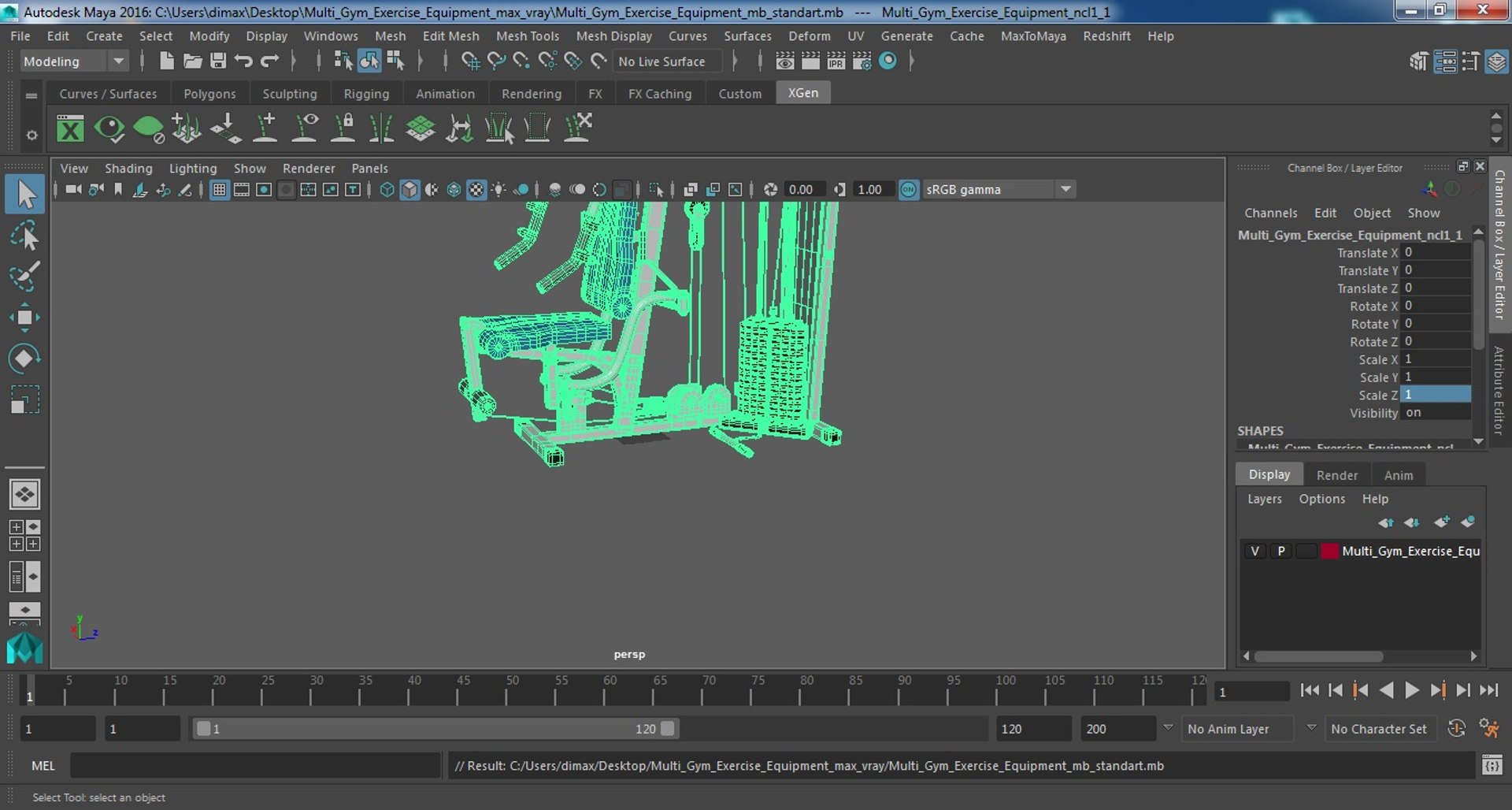Open the Mesh Tools menu
This screenshot has width=1512, height=810.
click(x=527, y=36)
